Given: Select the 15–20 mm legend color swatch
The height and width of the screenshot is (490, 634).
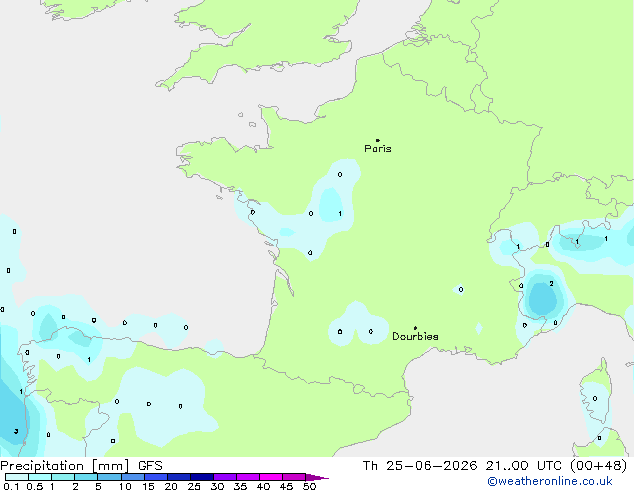Looking at the screenshot, I should click(155, 477).
